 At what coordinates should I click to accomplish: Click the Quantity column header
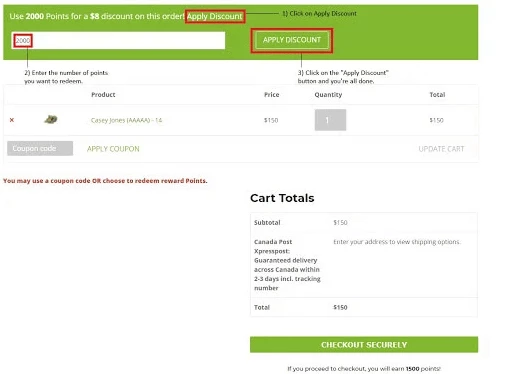click(x=328, y=95)
